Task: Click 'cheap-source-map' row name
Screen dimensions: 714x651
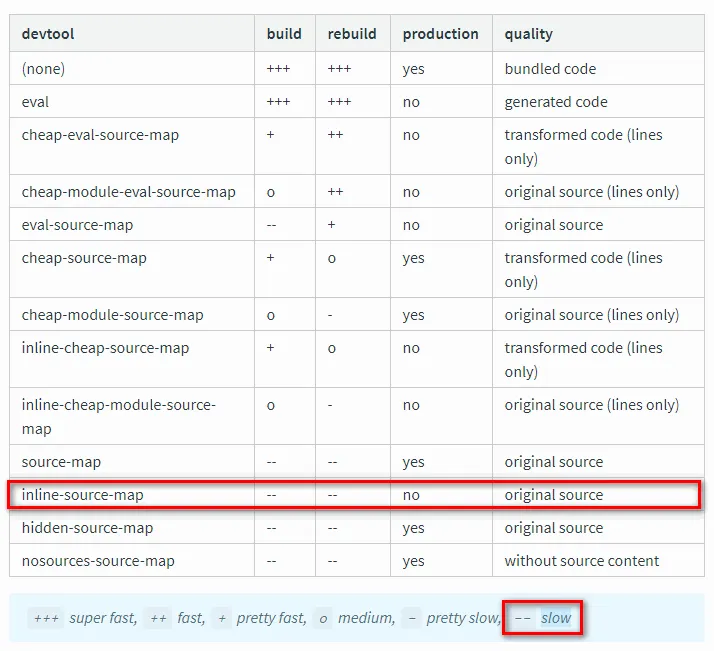Action: coord(84,258)
